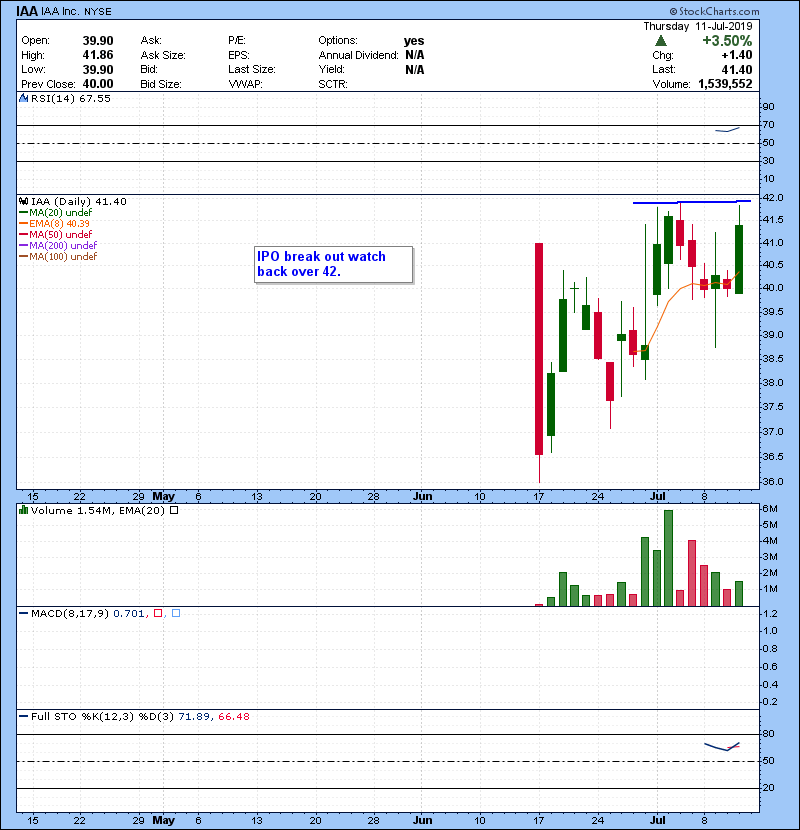This screenshot has height=830, width=800.
Task: Click the 36.0 price axis label
Action: (772, 481)
